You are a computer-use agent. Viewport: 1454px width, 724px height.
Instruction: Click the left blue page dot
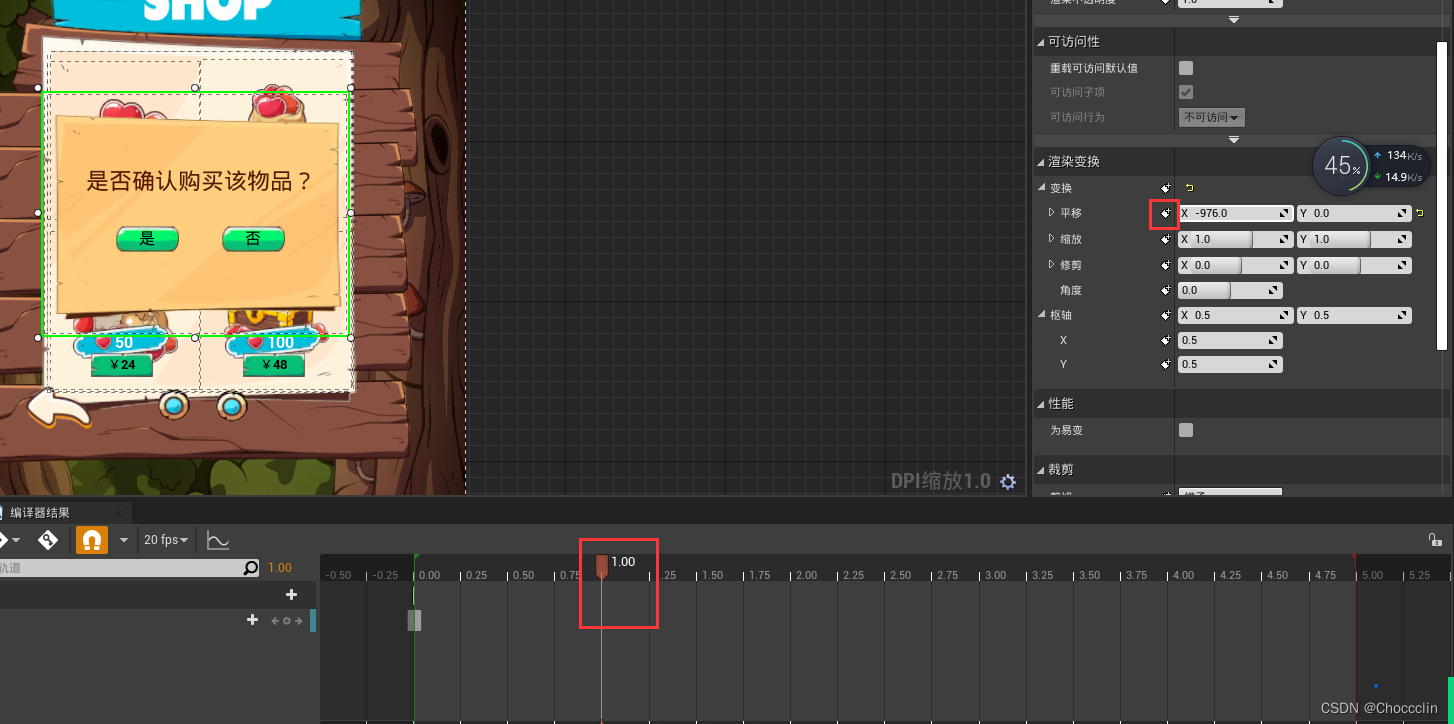(174, 406)
